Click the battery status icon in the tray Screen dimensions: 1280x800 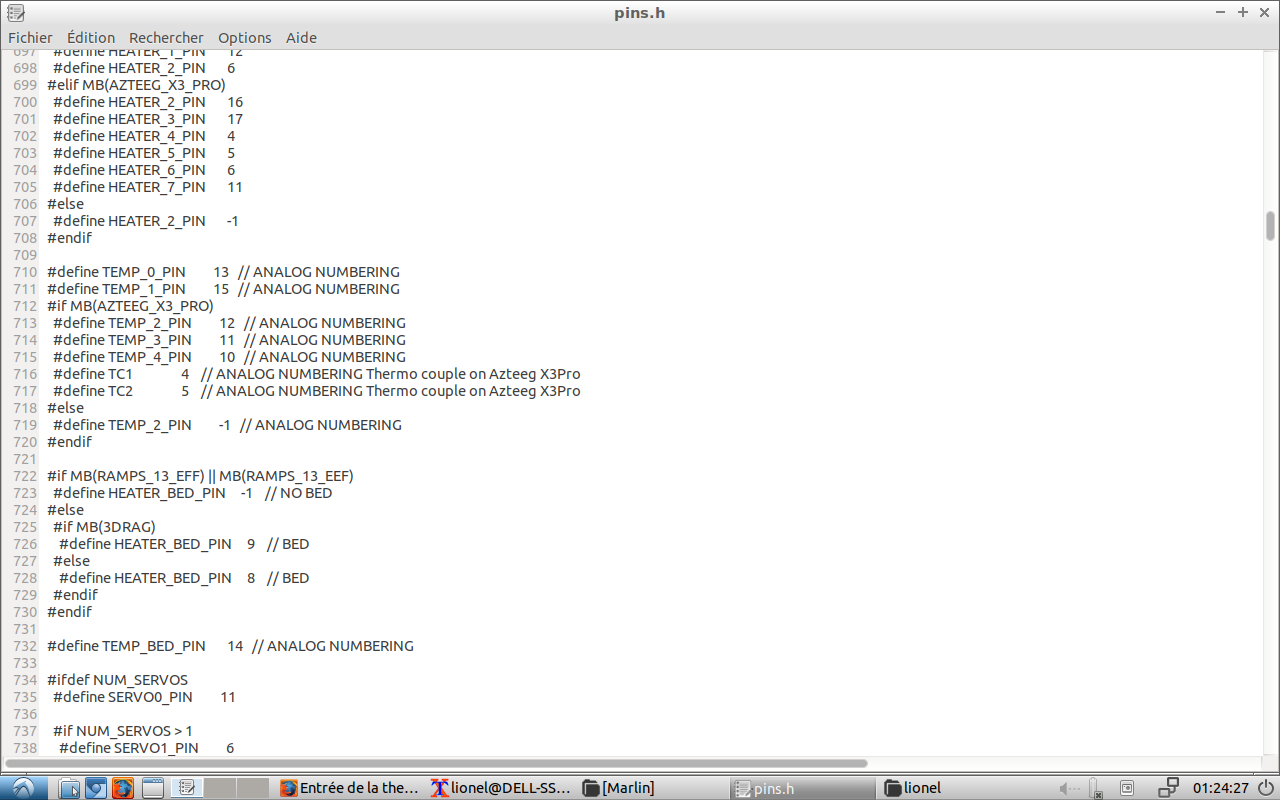point(1095,788)
